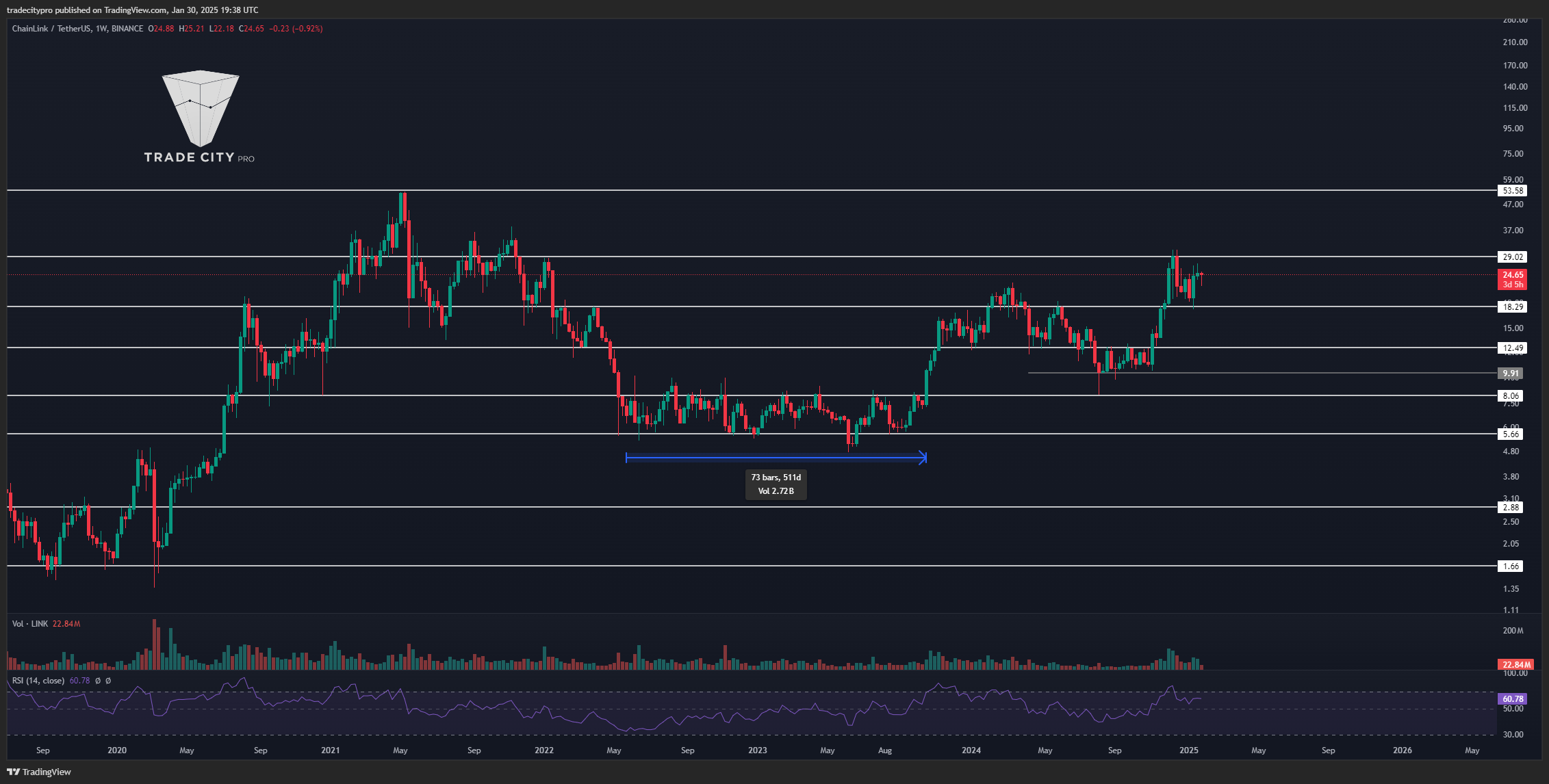Select the blue date range arrow

coord(776,458)
